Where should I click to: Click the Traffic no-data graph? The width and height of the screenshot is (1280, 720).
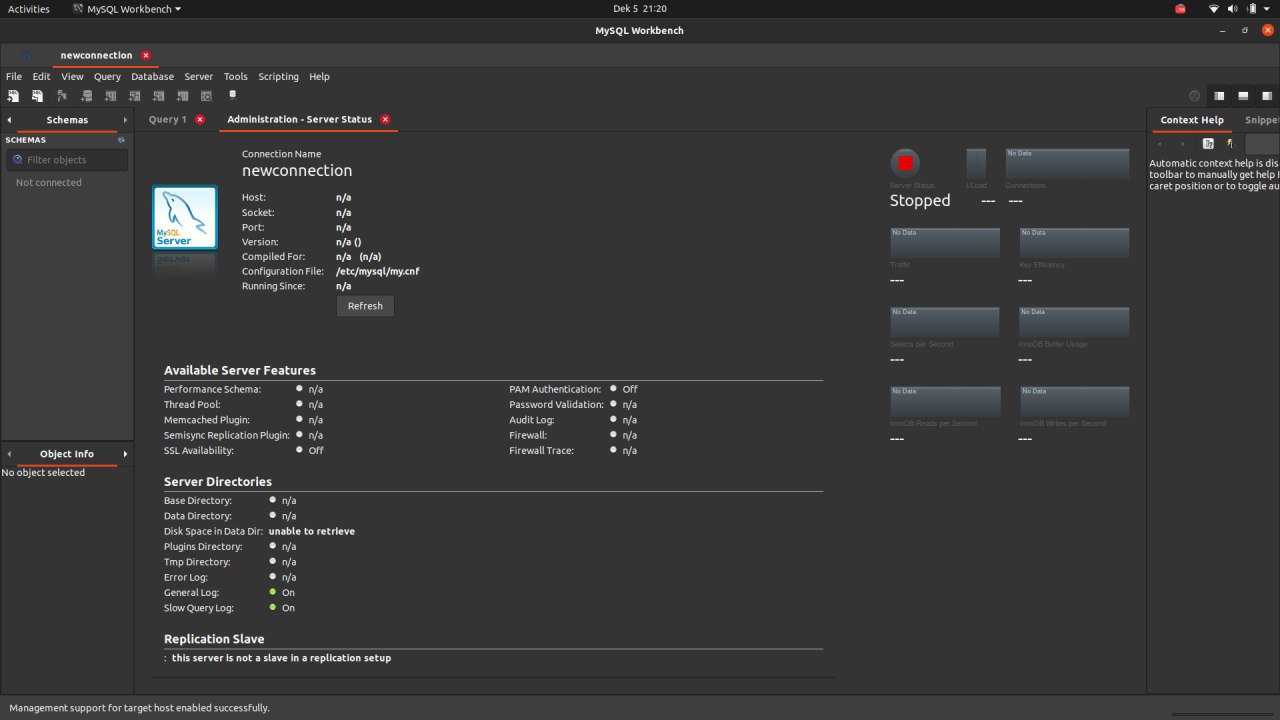pos(945,242)
